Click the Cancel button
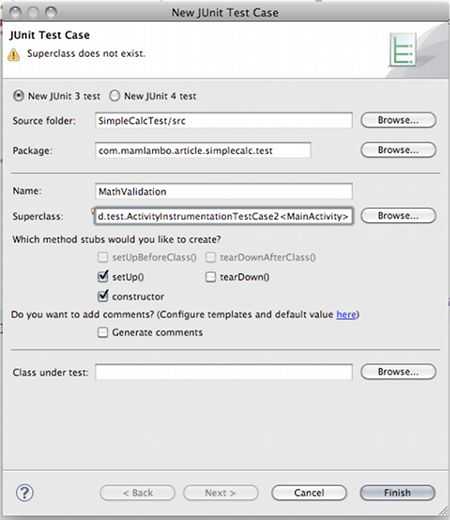450x520 pixels. tap(309, 493)
